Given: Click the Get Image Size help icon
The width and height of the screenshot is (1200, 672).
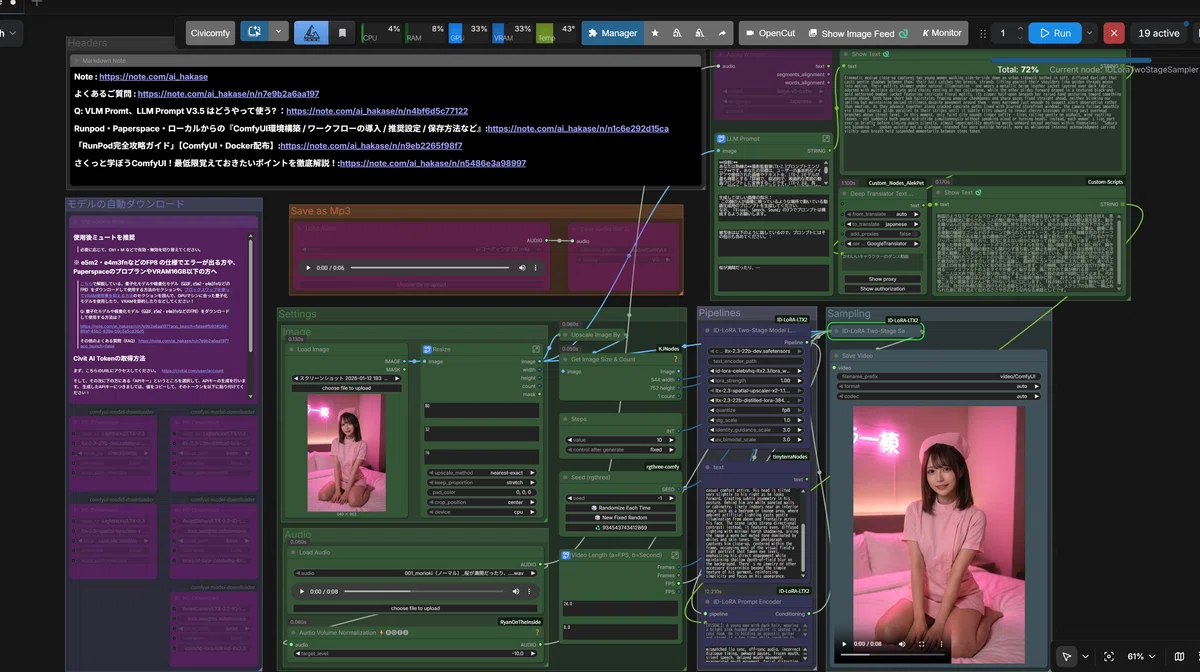Looking at the screenshot, I should coord(677,359).
